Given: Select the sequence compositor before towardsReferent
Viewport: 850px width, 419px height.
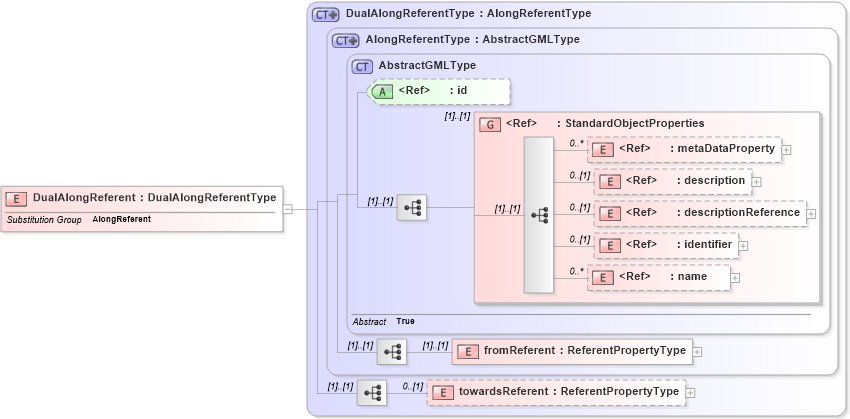Looking at the screenshot, I should 372,392.
